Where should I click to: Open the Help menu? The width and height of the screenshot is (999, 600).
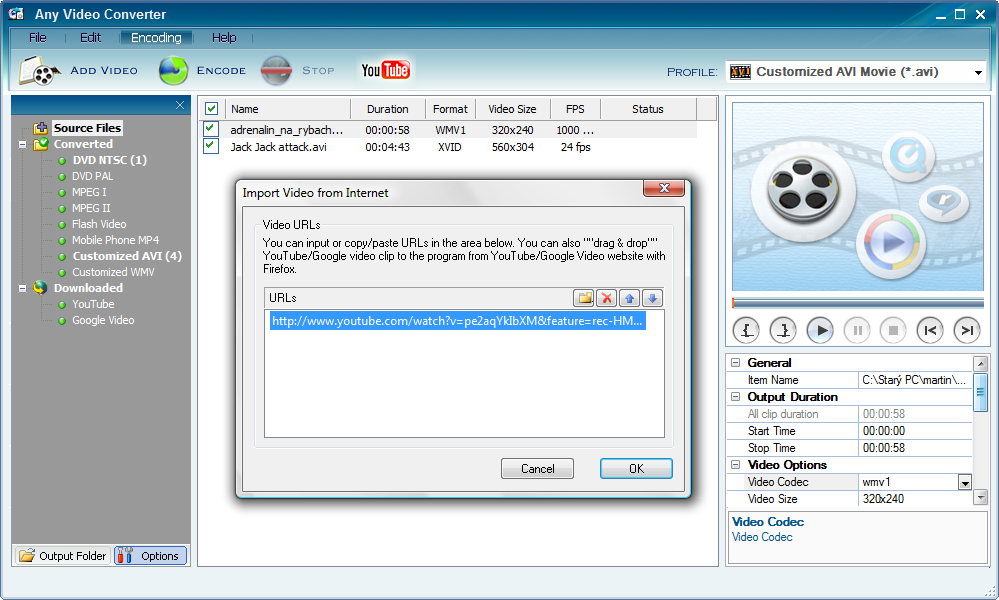click(x=224, y=38)
